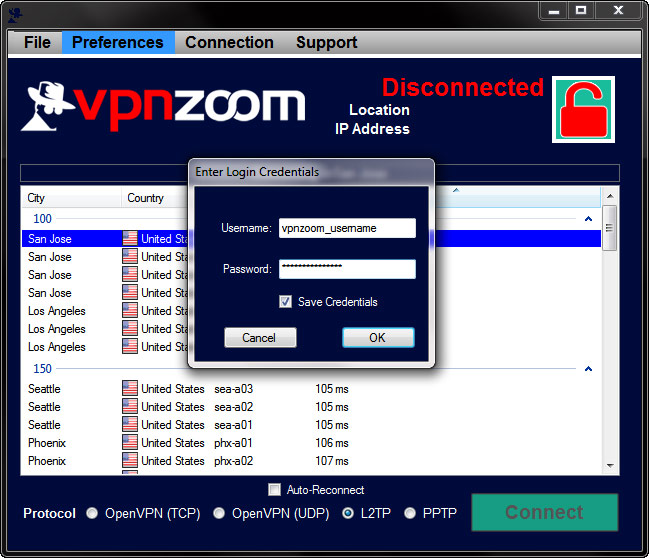The height and width of the screenshot is (558, 649).
Task: Enable the Auto-Reconnect checkbox
Action: click(x=274, y=490)
